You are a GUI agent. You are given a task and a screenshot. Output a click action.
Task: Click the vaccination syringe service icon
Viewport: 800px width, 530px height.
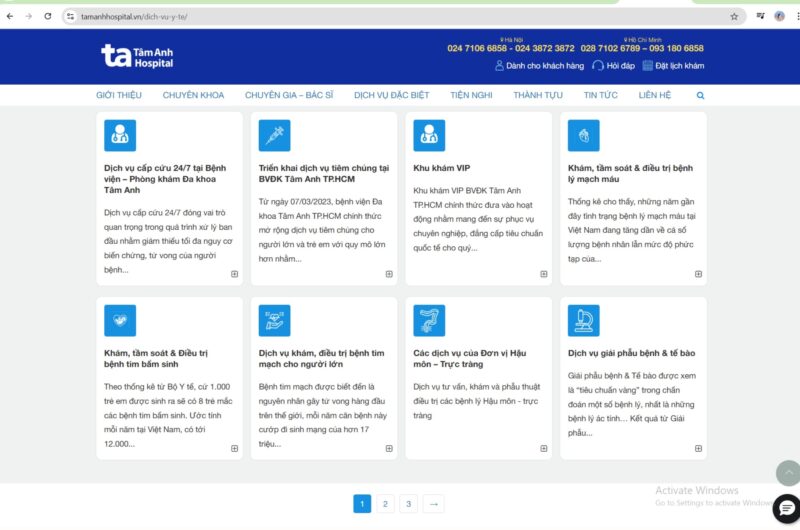pos(274,135)
